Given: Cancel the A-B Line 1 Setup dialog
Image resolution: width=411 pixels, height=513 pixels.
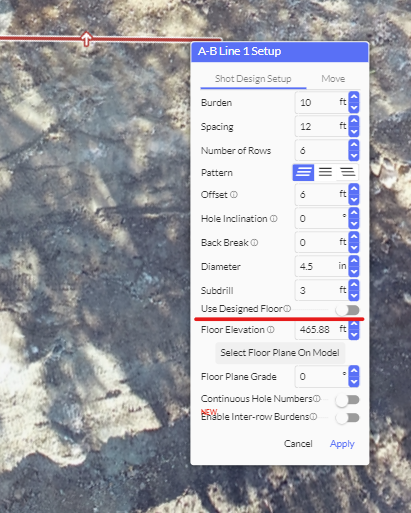Looking at the screenshot, I should [x=298, y=444].
